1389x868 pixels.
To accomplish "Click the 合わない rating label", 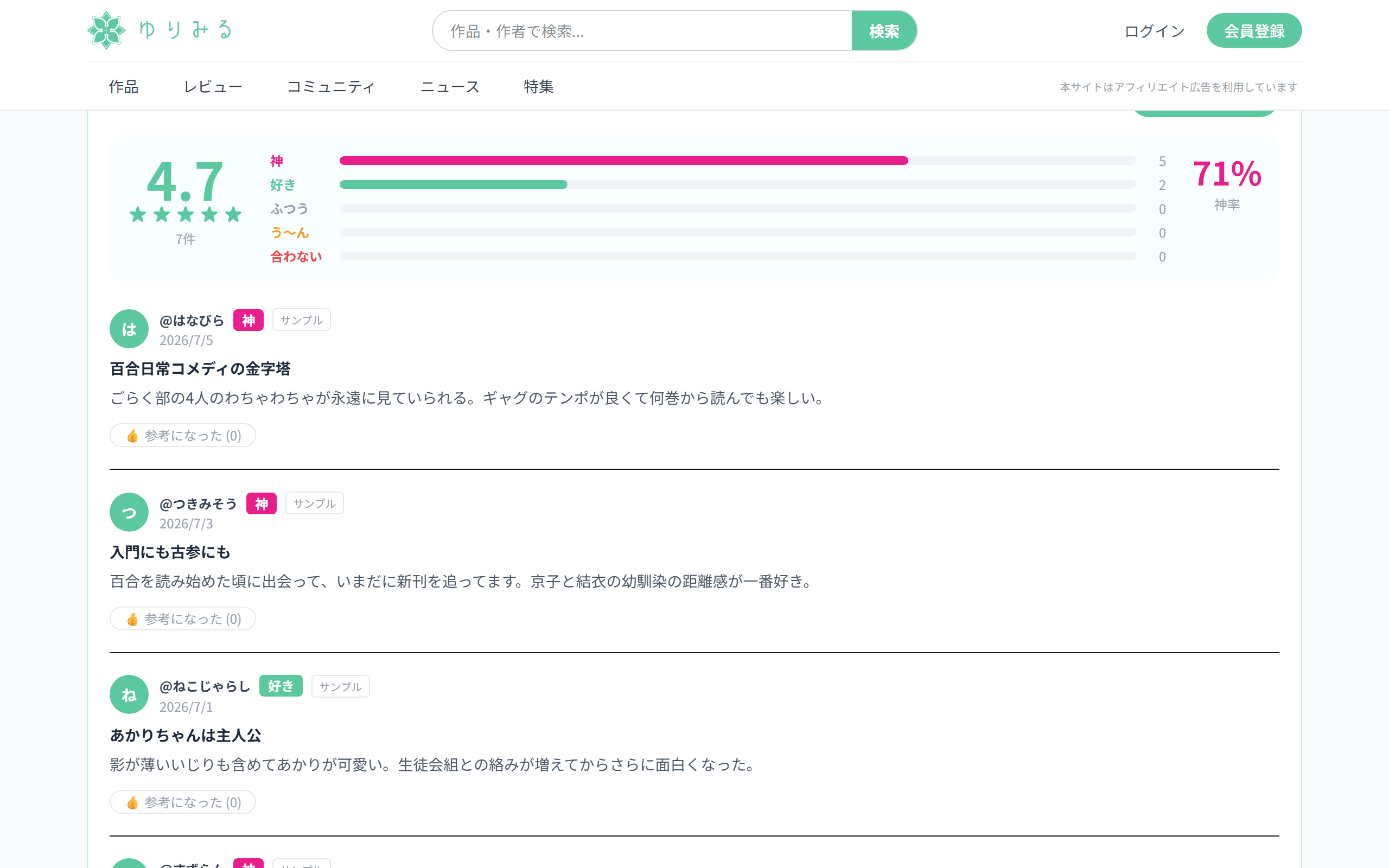I will pos(296,256).
